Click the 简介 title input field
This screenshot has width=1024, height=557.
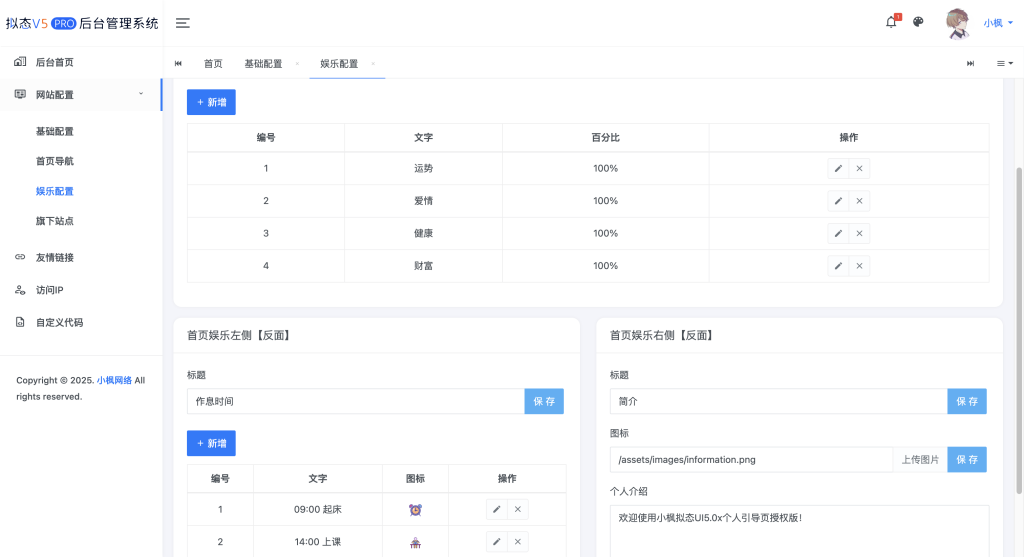778,402
